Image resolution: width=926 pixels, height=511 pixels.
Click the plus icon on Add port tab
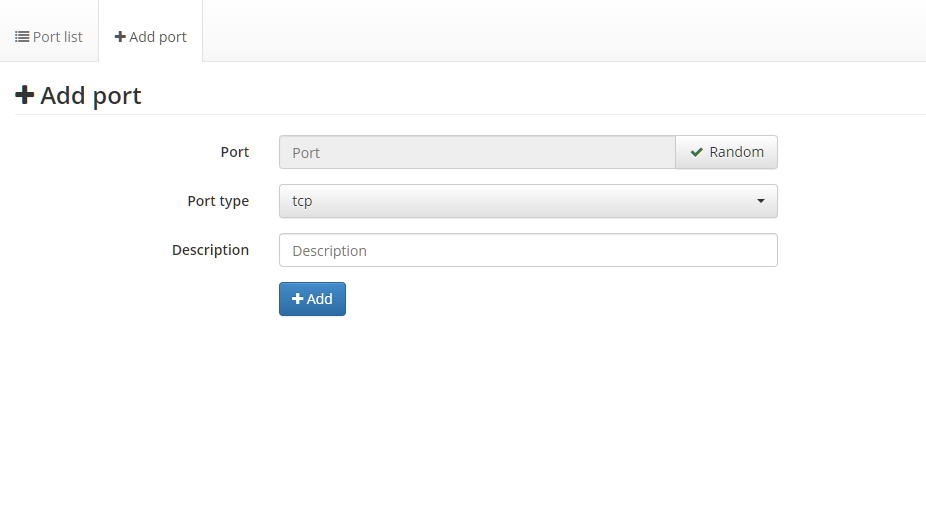click(120, 37)
